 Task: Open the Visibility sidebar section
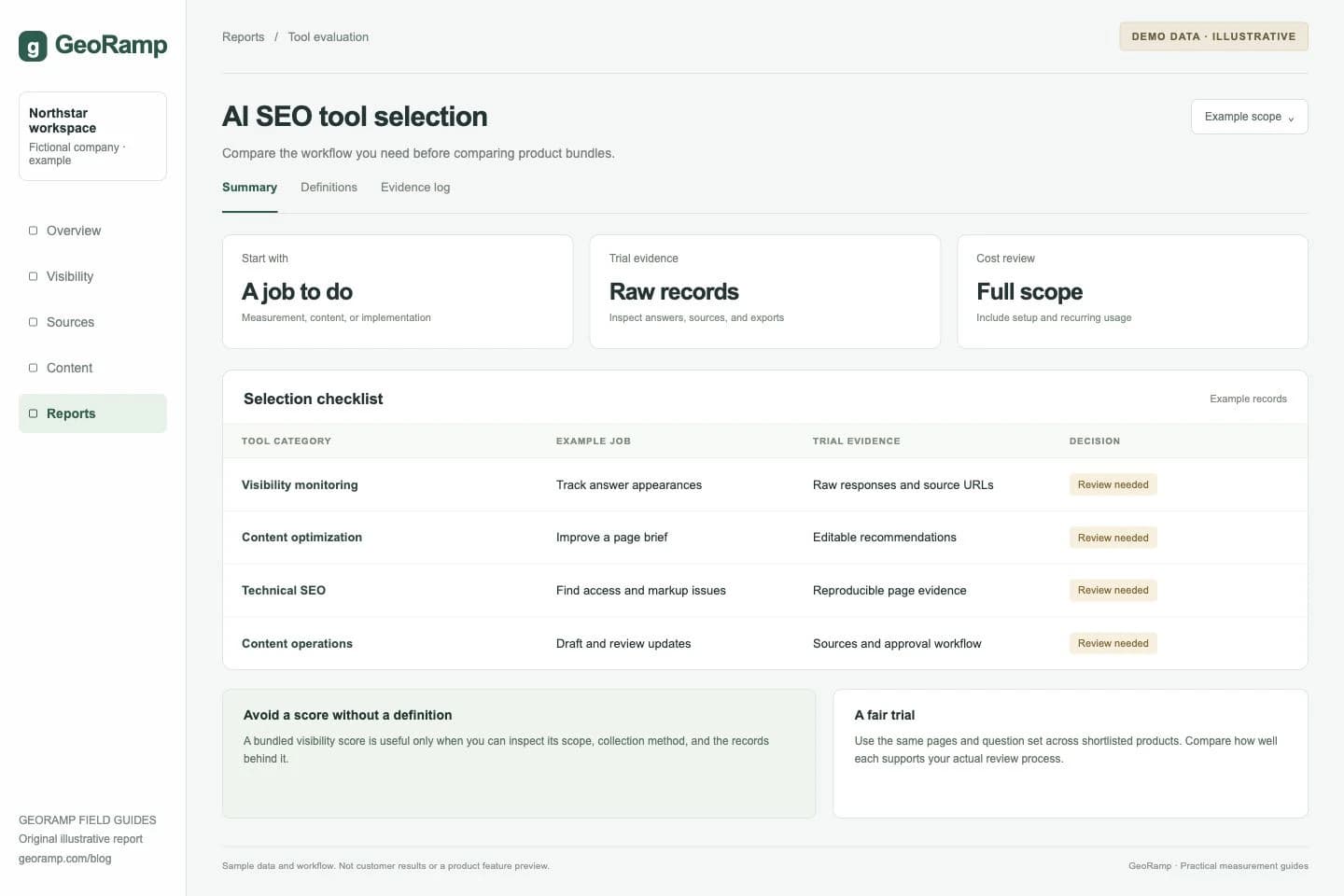pyautogui.click(x=92, y=276)
